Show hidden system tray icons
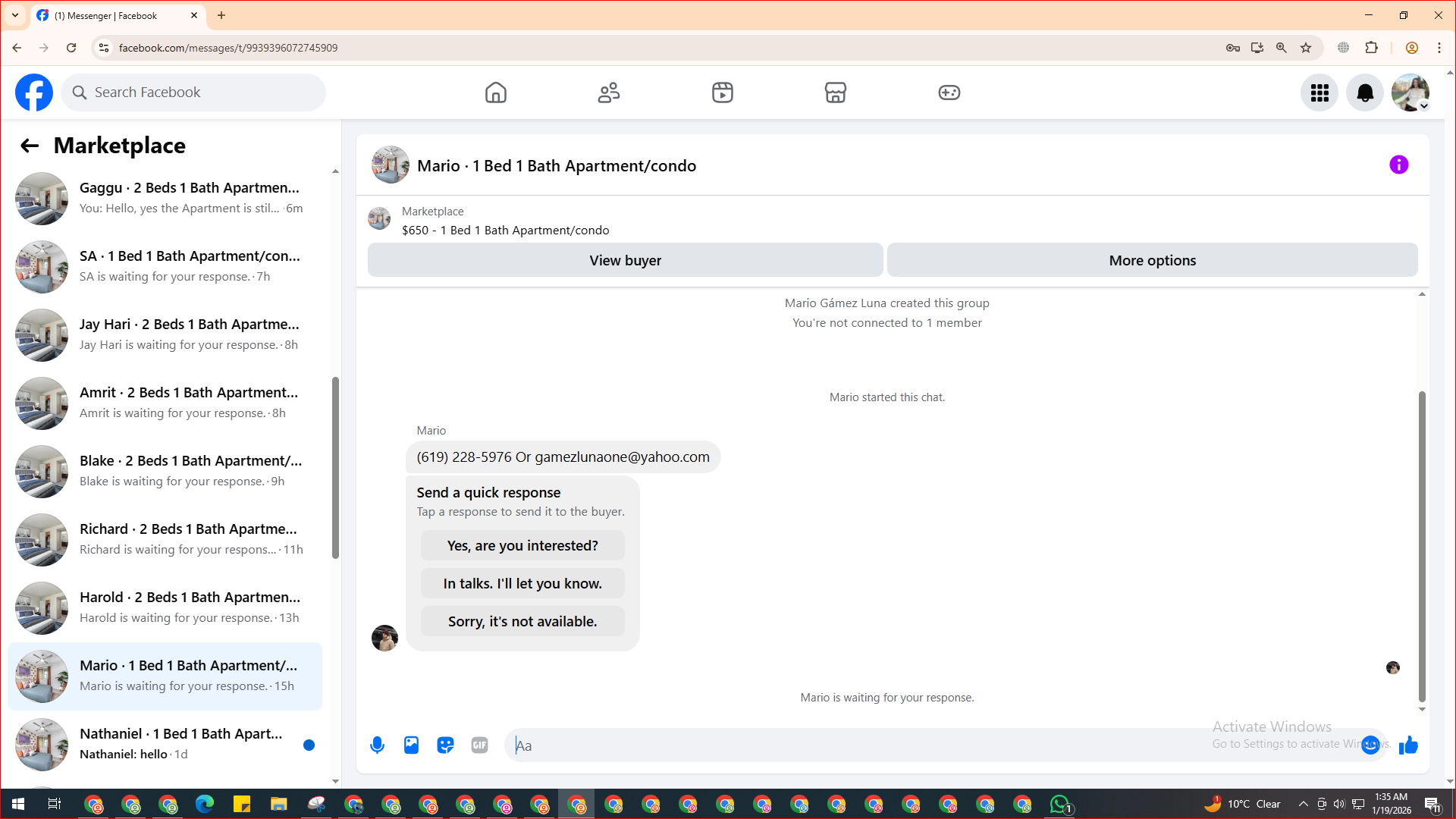The height and width of the screenshot is (819, 1456). click(1304, 804)
